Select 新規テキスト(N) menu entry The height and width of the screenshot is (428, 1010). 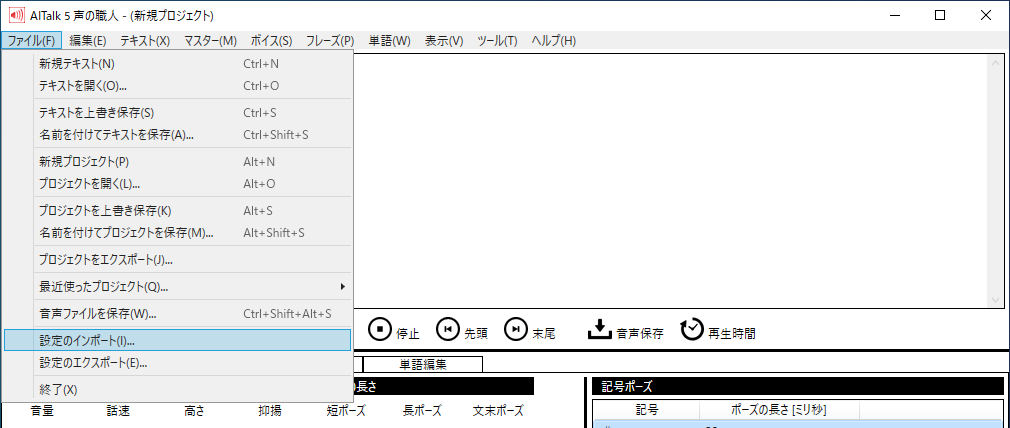coord(177,64)
